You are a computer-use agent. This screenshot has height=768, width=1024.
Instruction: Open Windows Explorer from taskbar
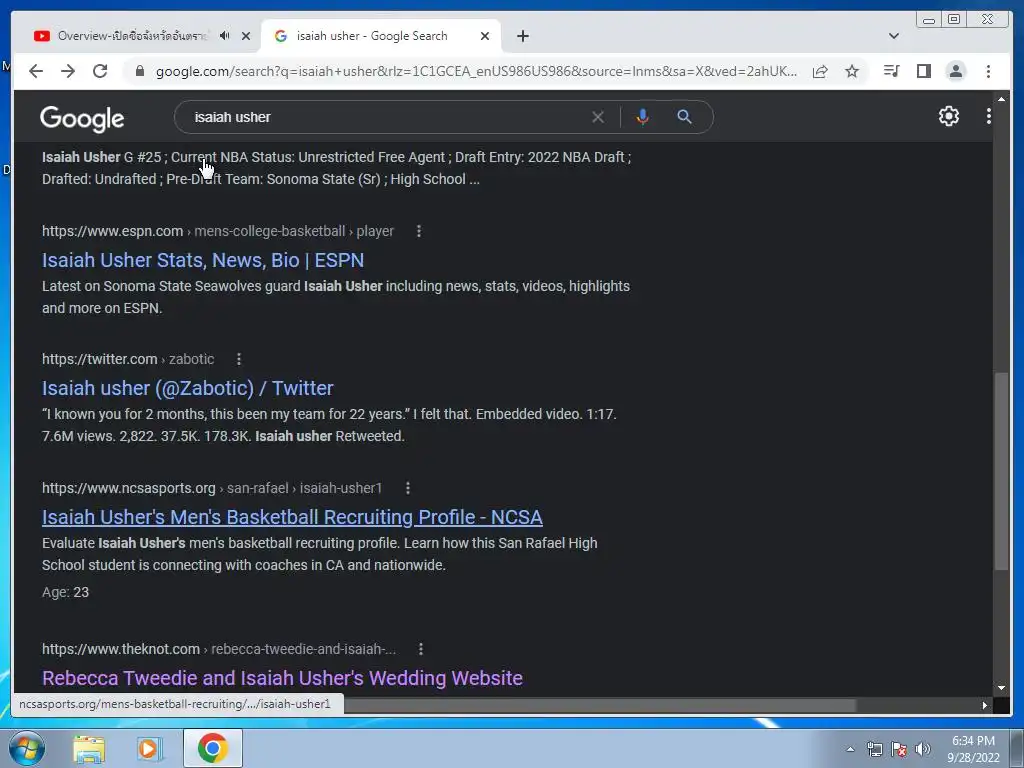[89, 748]
